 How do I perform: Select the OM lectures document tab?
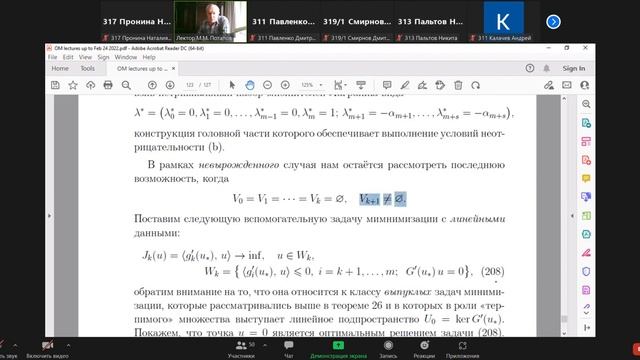coord(142,69)
